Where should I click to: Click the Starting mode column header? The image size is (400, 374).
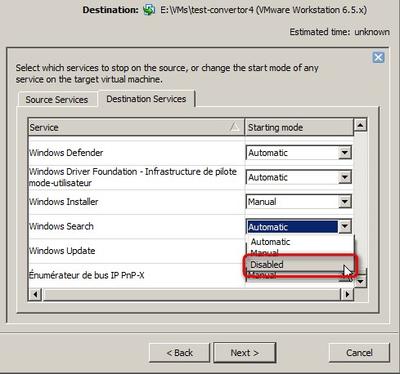299,127
